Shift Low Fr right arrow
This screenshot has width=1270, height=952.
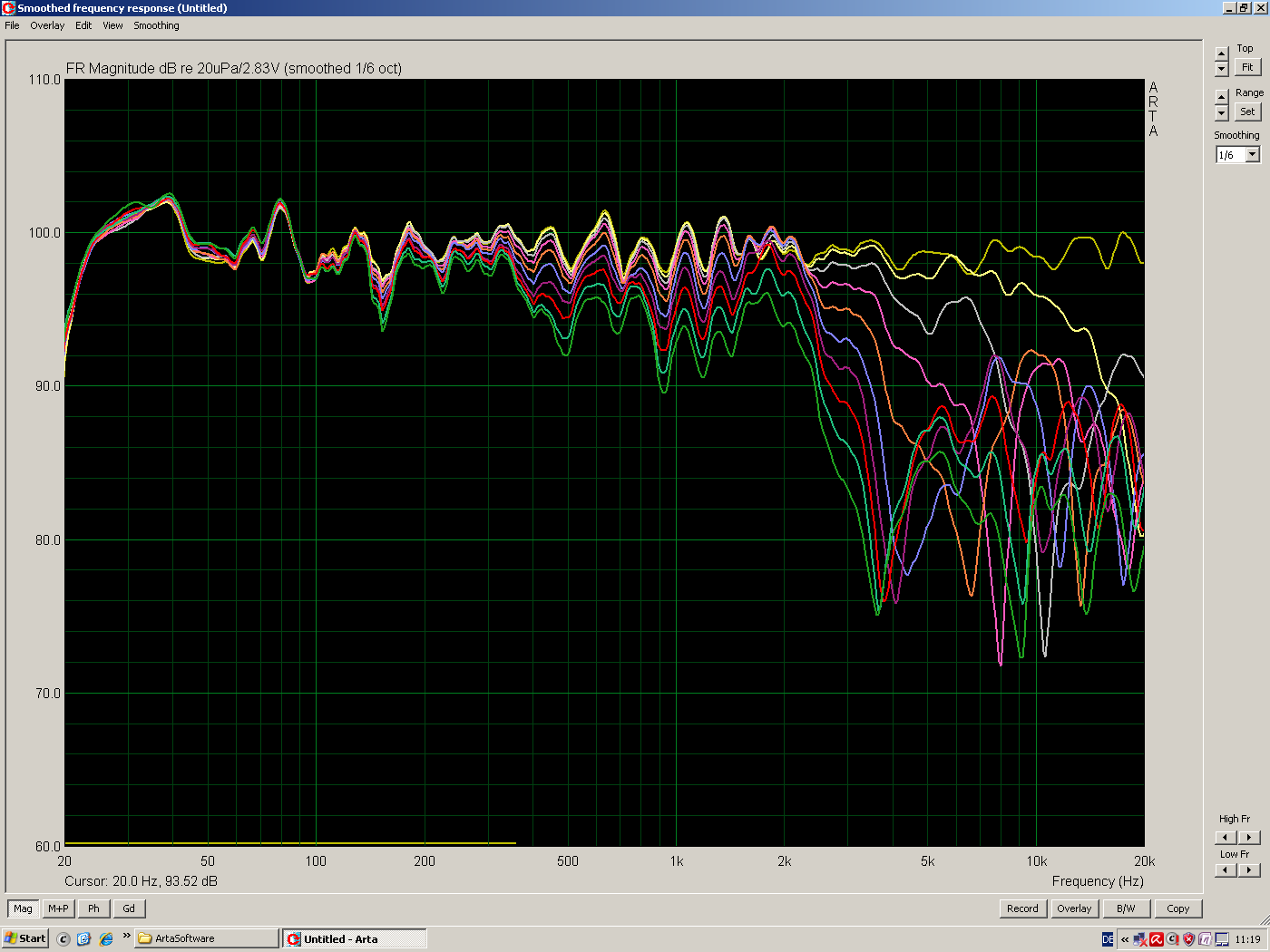pyautogui.click(x=1249, y=870)
